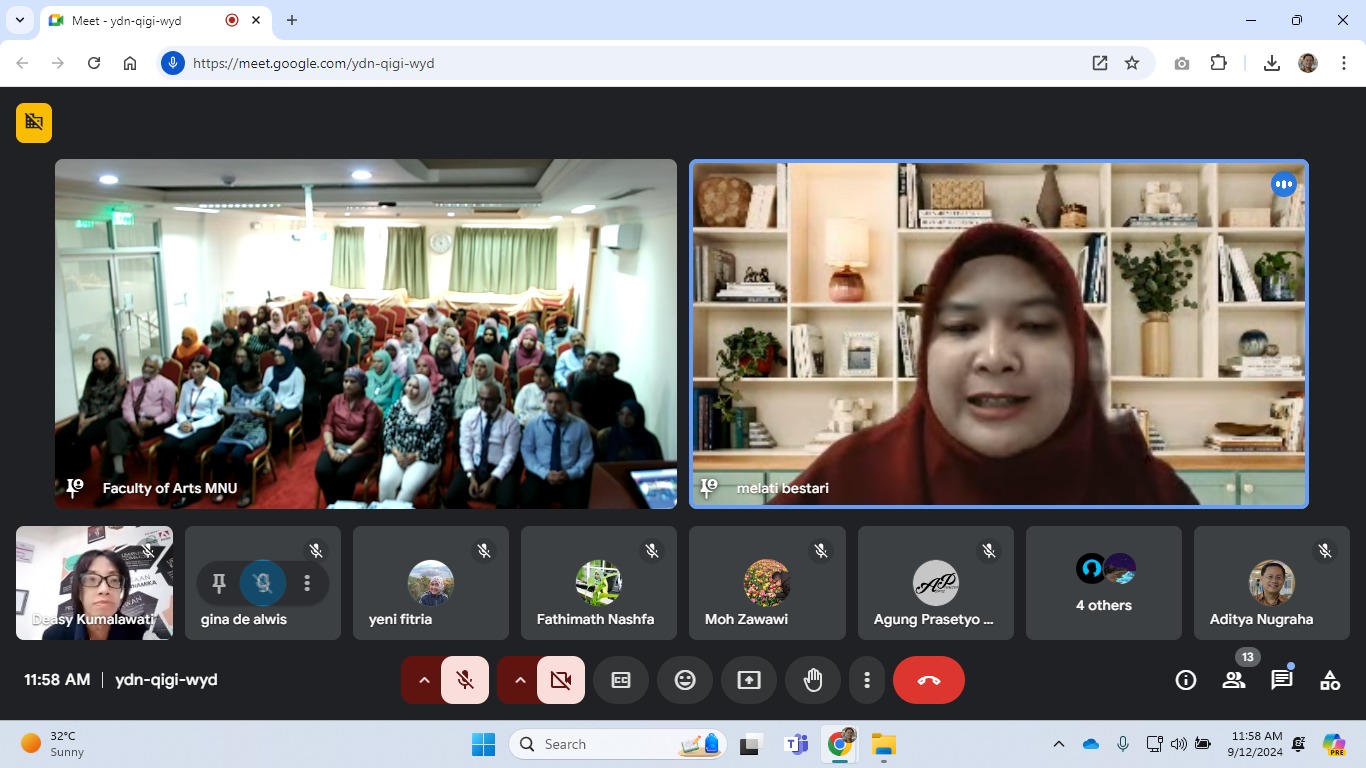Open the Activities panel icon
The height and width of the screenshot is (768, 1366).
click(1329, 680)
